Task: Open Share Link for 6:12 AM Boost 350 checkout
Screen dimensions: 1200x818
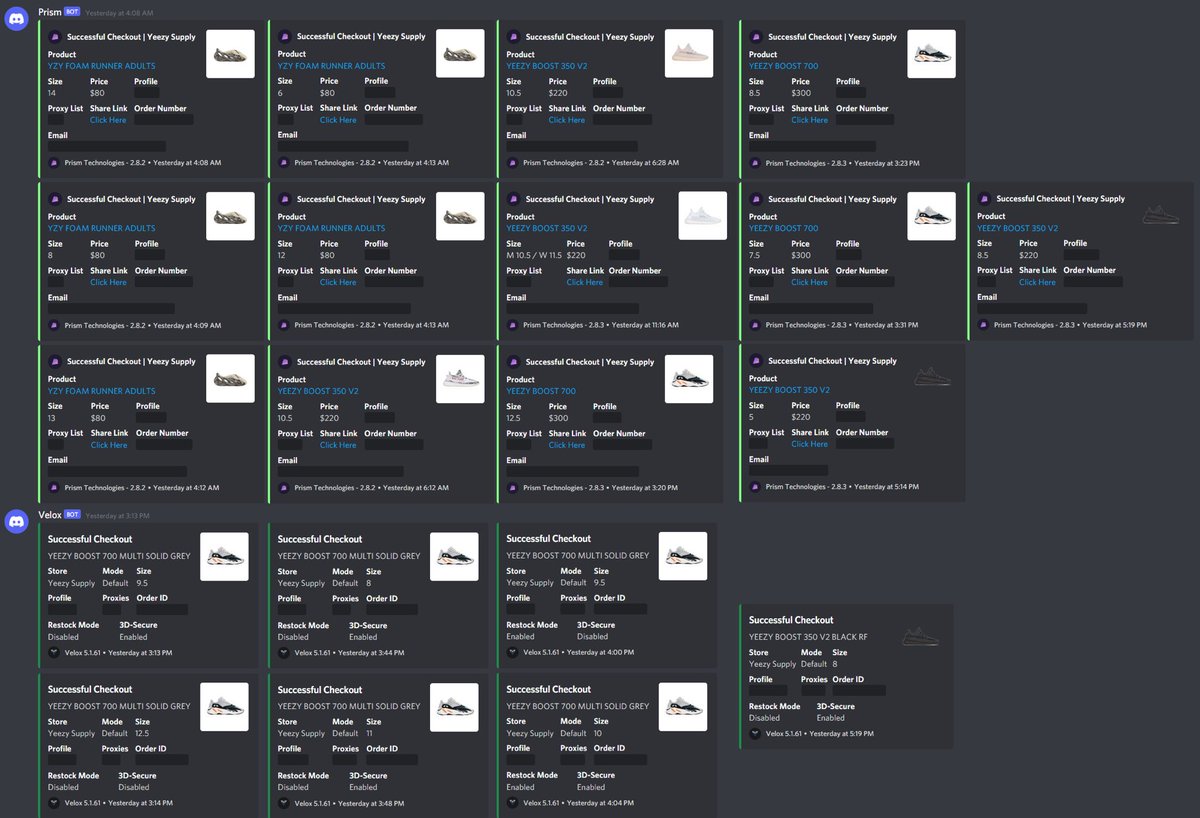Action: 338,444
